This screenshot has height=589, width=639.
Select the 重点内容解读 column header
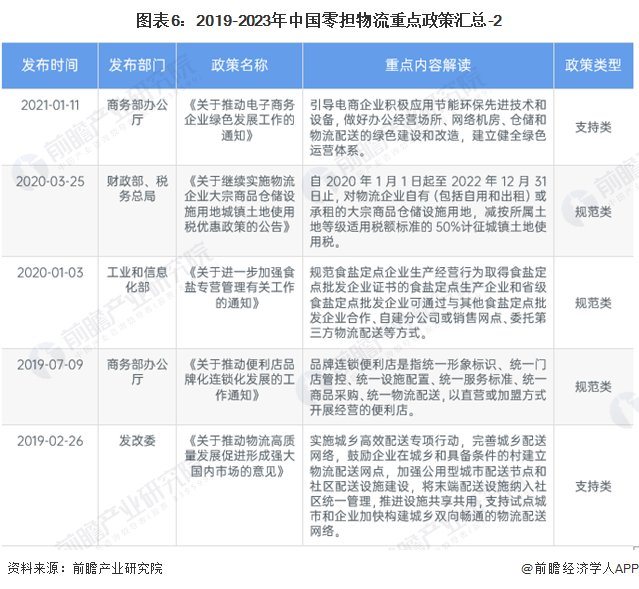point(428,65)
